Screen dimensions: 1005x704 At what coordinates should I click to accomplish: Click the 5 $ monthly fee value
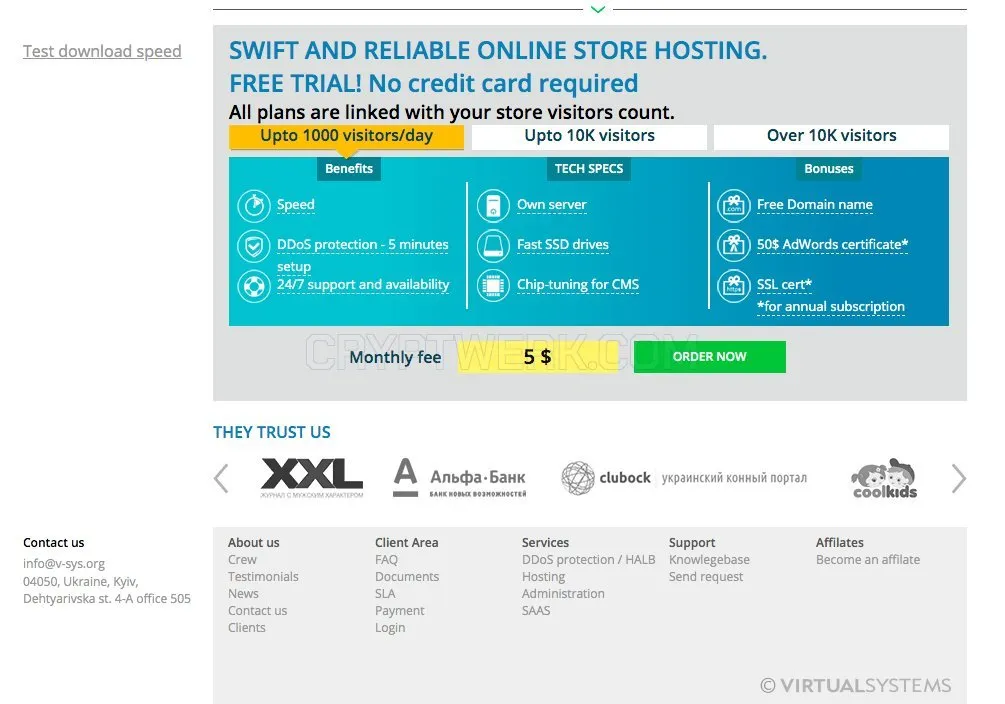click(537, 356)
